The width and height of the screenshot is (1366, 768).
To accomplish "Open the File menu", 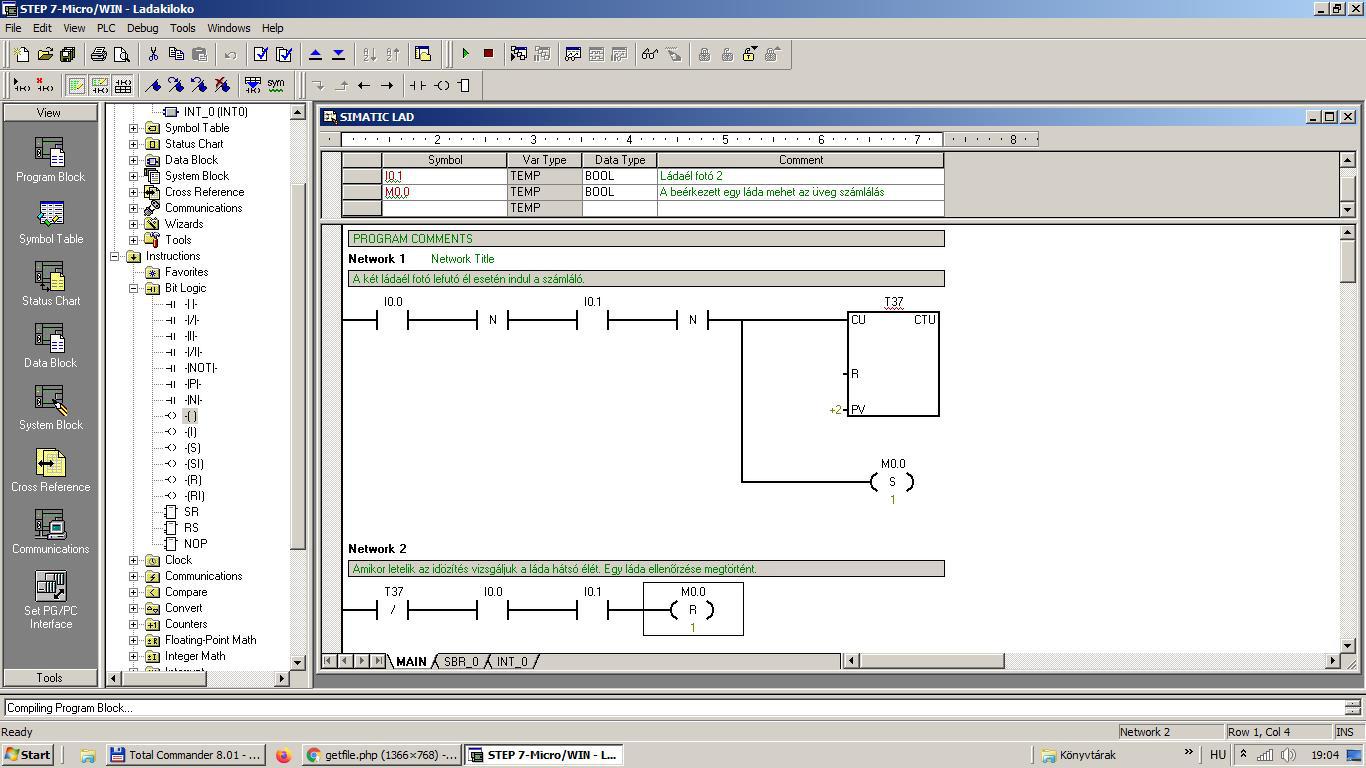I will click(13, 28).
